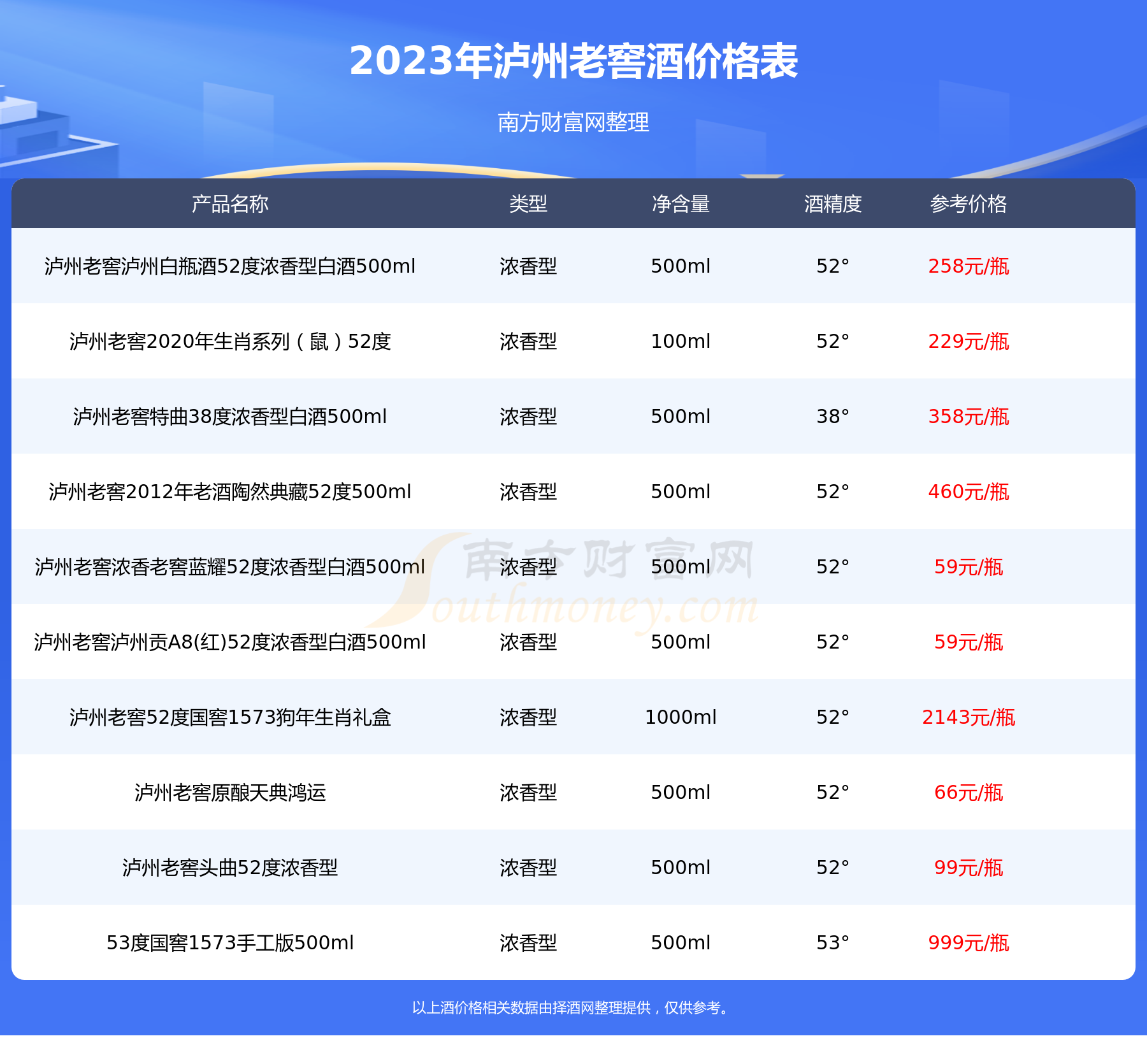Click price 229元/瓶
This screenshot has height=1064, width=1147.
click(969, 341)
